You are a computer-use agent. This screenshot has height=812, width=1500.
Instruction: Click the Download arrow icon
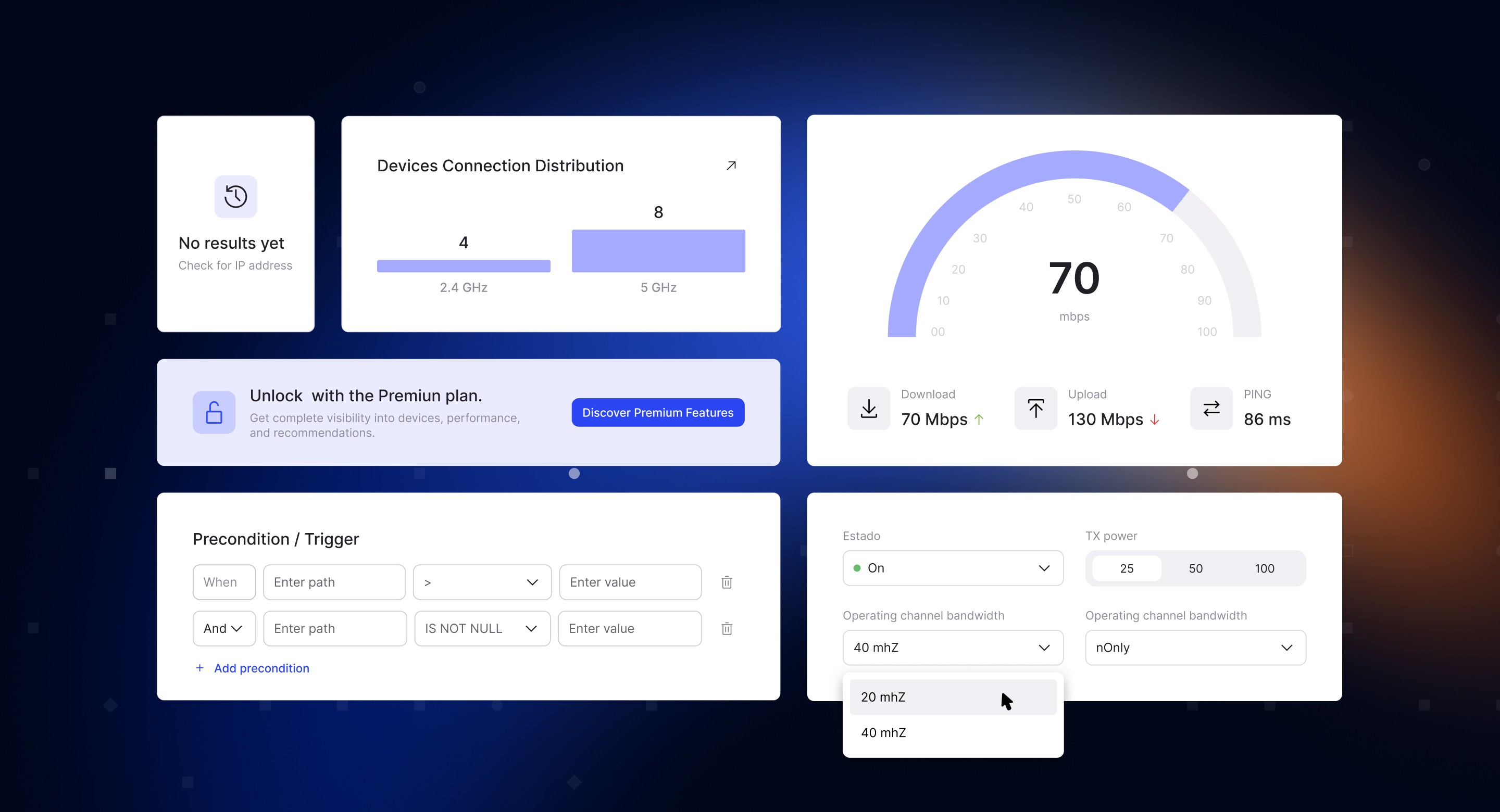868,408
